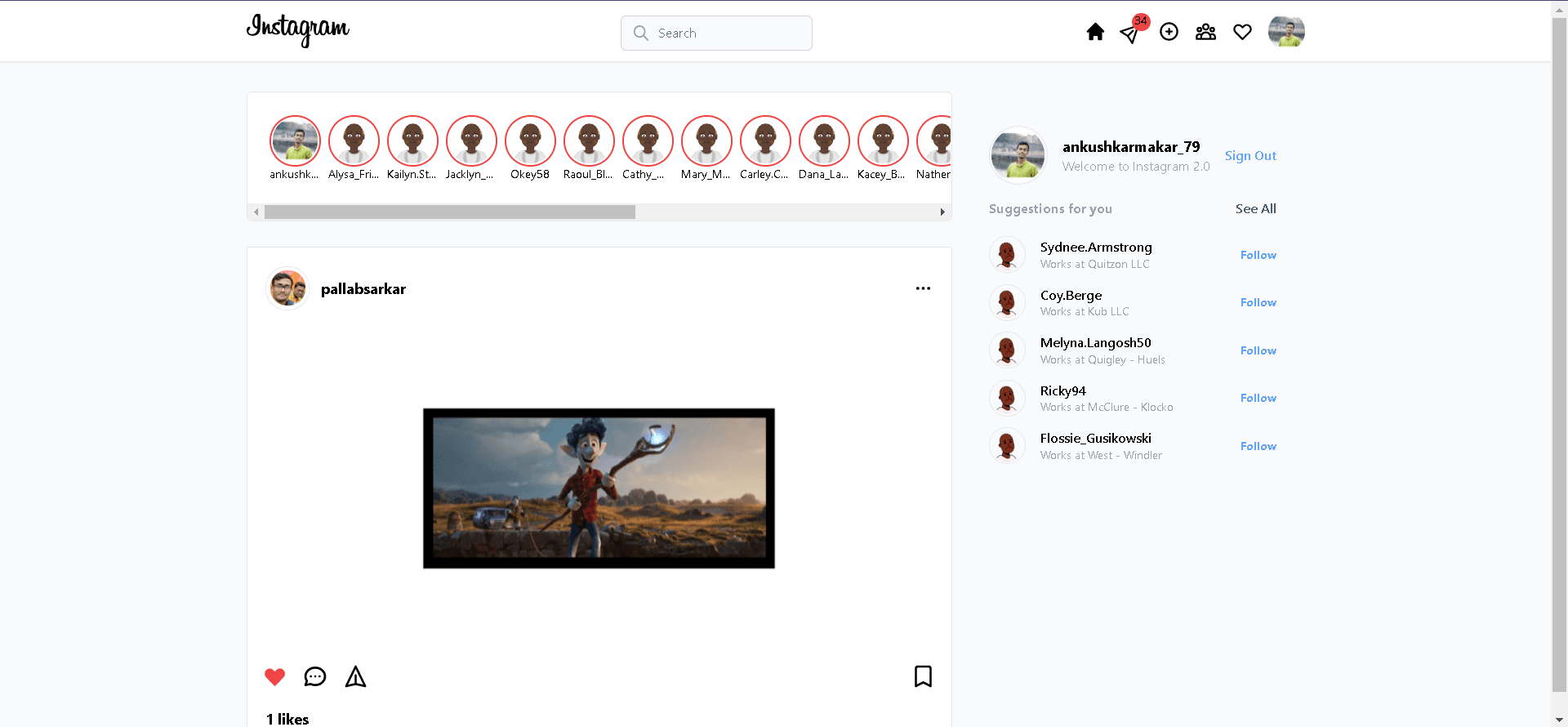Sign Out of the account
Screen dimensions: 1568x727
tap(1250, 155)
